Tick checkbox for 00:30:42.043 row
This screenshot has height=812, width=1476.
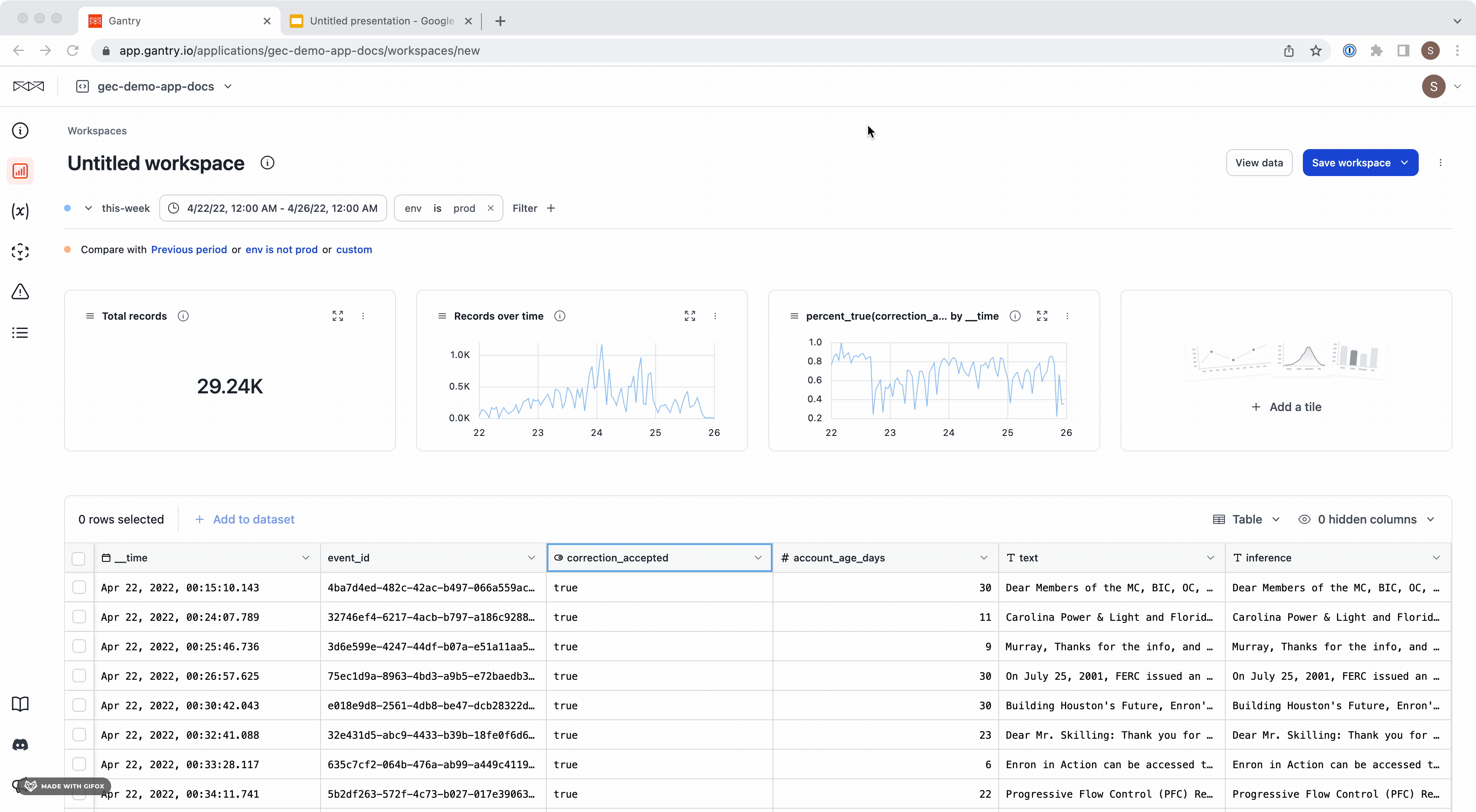[x=79, y=705]
